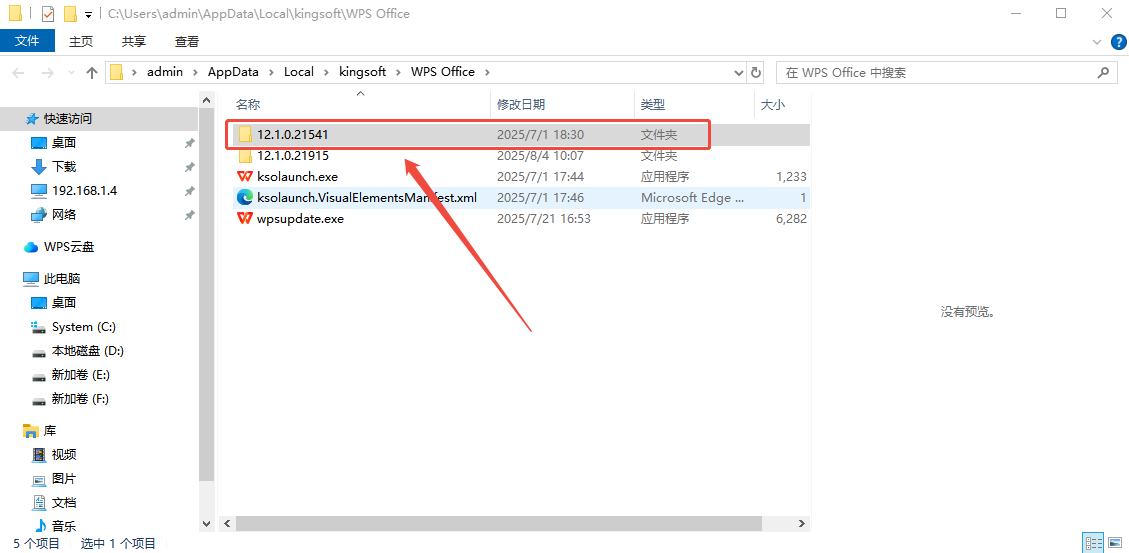The image size is (1129, 553).
Task: Select the 12.1.0.21915 folder icon
Action: pyautogui.click(x=245, y=156)
